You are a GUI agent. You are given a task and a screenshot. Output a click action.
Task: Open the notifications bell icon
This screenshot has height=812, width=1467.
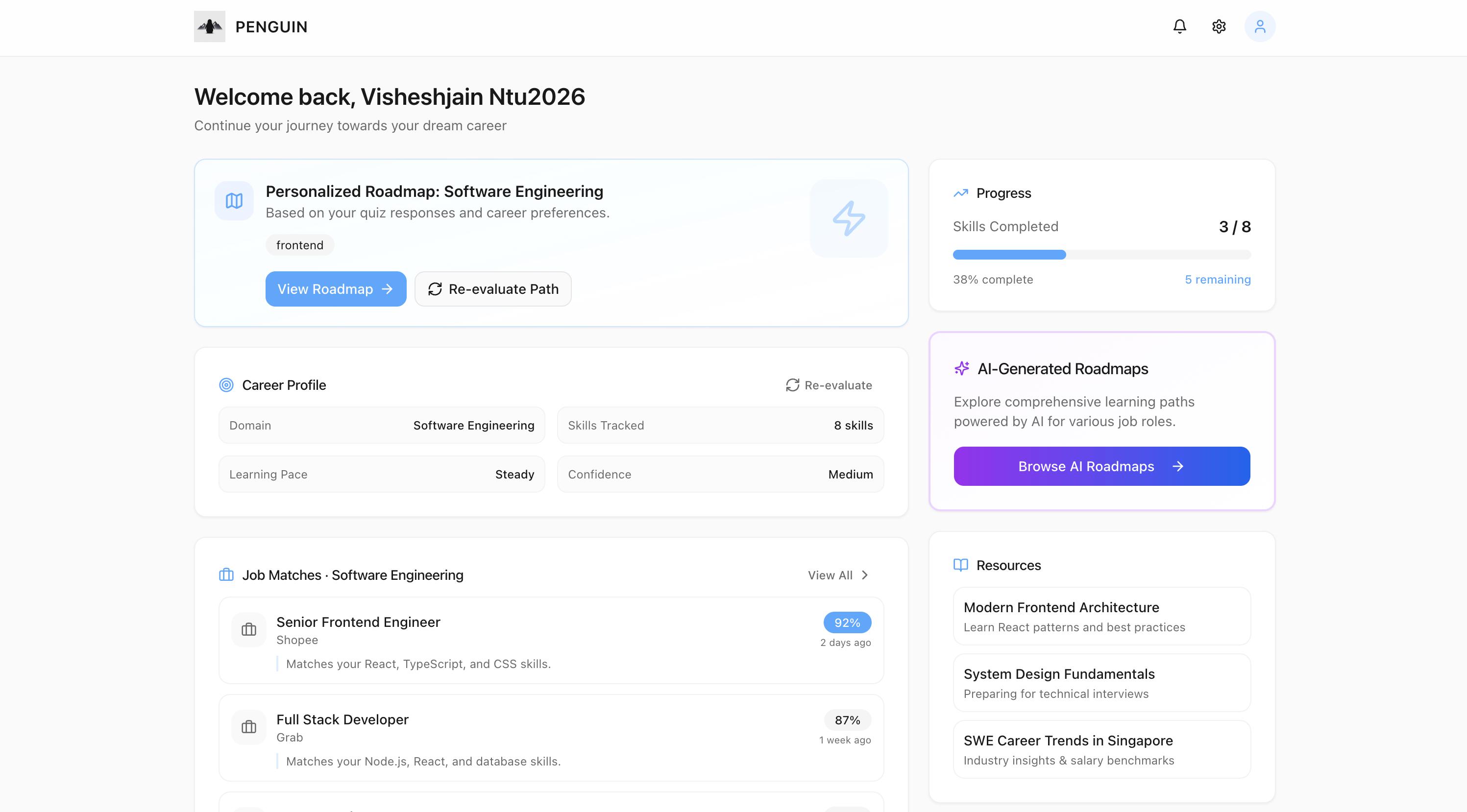(x=1179, y=27)
